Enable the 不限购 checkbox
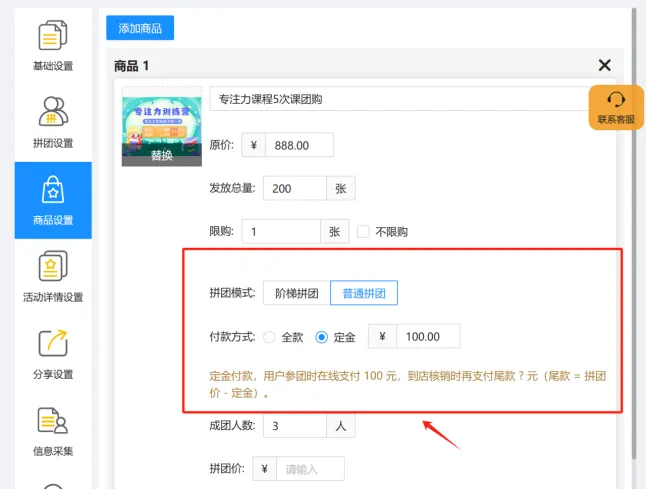Viewport: 646px width, 489px height. [364, 231]
